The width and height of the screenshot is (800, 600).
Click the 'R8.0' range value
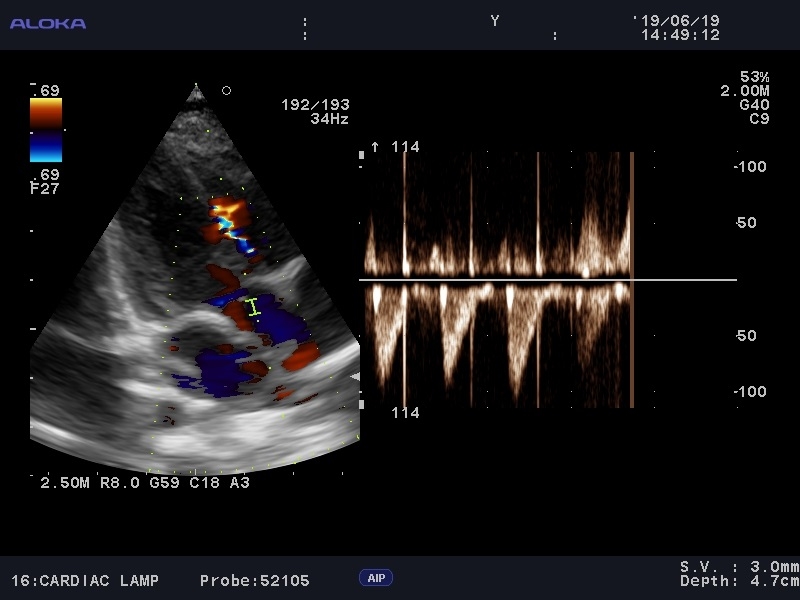[120, 482]
